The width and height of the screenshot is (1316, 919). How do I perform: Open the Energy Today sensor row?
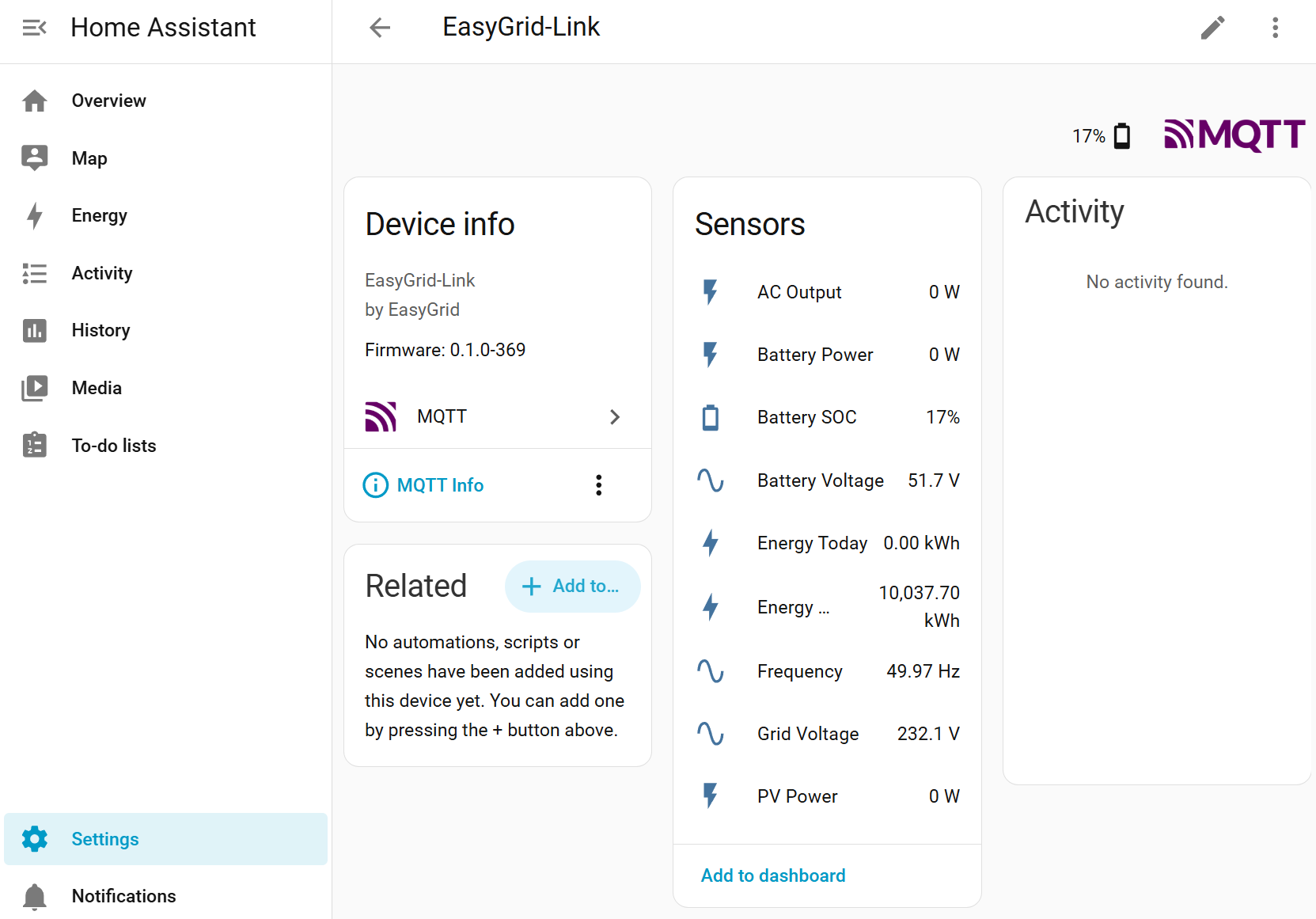click(x=827, y=542)
